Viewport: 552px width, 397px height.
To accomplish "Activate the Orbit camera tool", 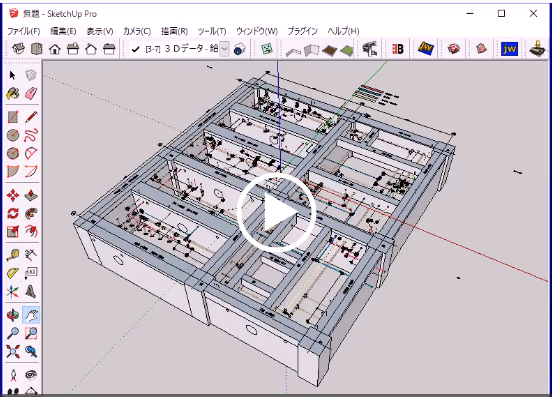I will coord(13,315).
